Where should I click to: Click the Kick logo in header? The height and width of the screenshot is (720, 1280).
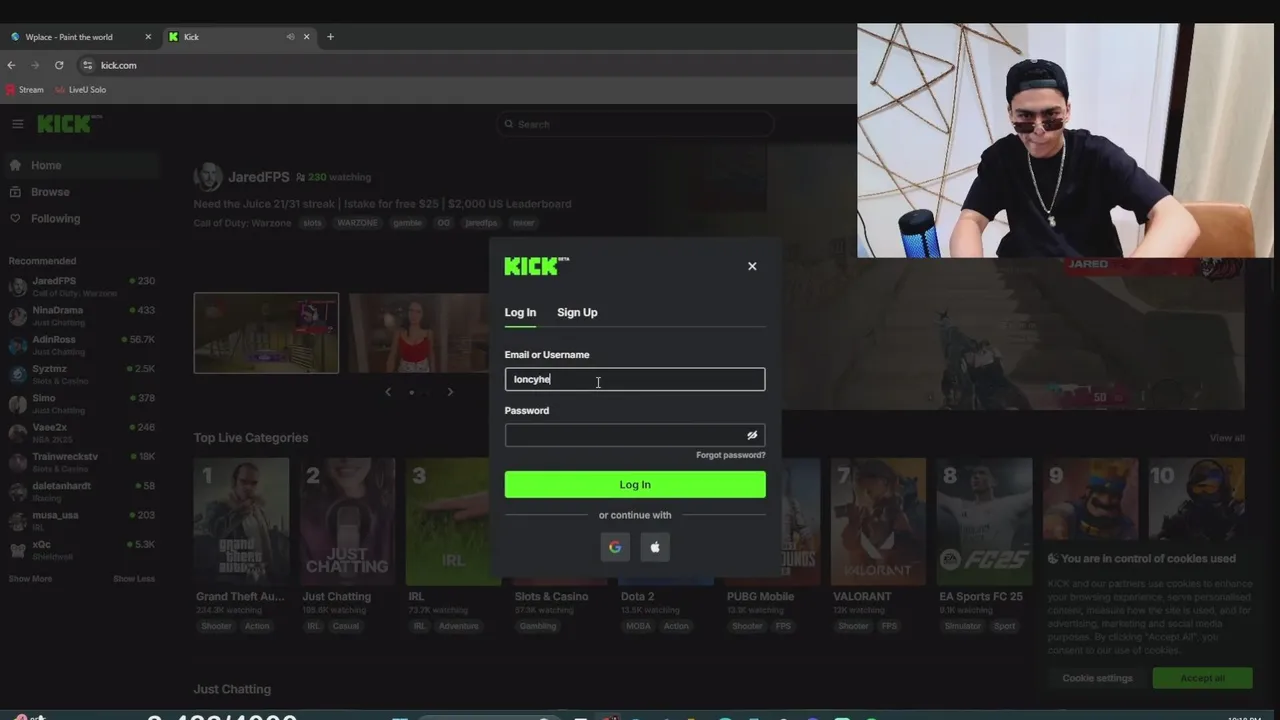68,124
